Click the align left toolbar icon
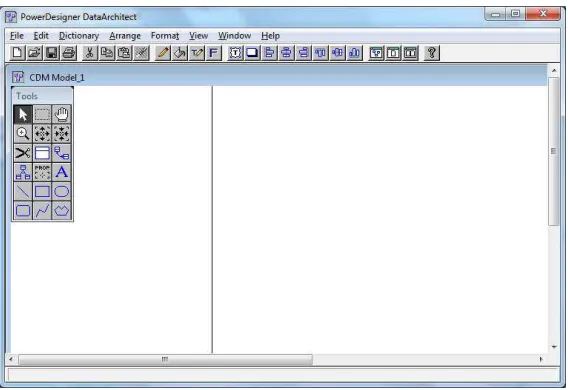Screen dimensions: 568x390 (269, 53)
